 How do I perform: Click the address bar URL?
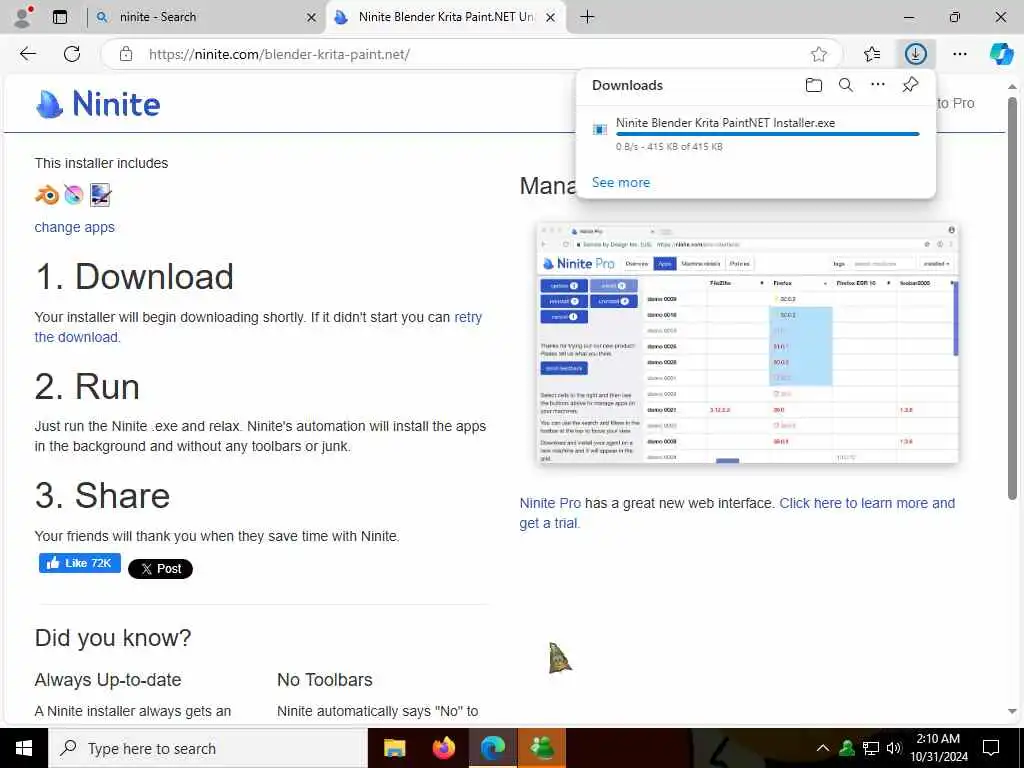(280, 54)
